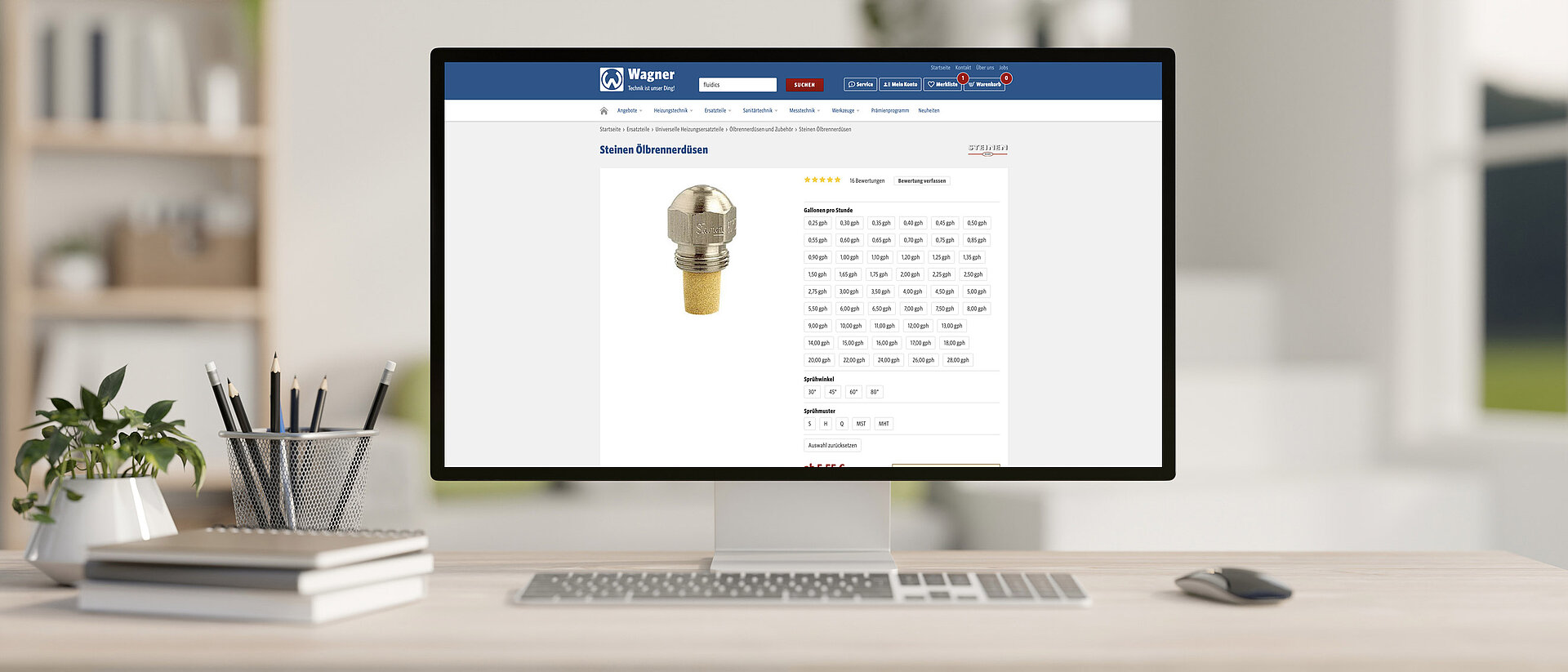Go to Neuheiten in navigation

pos(929,111)
